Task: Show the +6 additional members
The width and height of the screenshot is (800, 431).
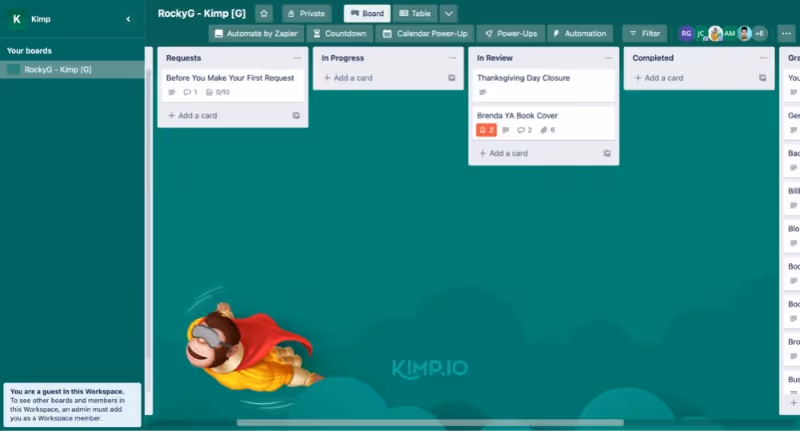Action: pyautogui.click(x=760, y=34)
